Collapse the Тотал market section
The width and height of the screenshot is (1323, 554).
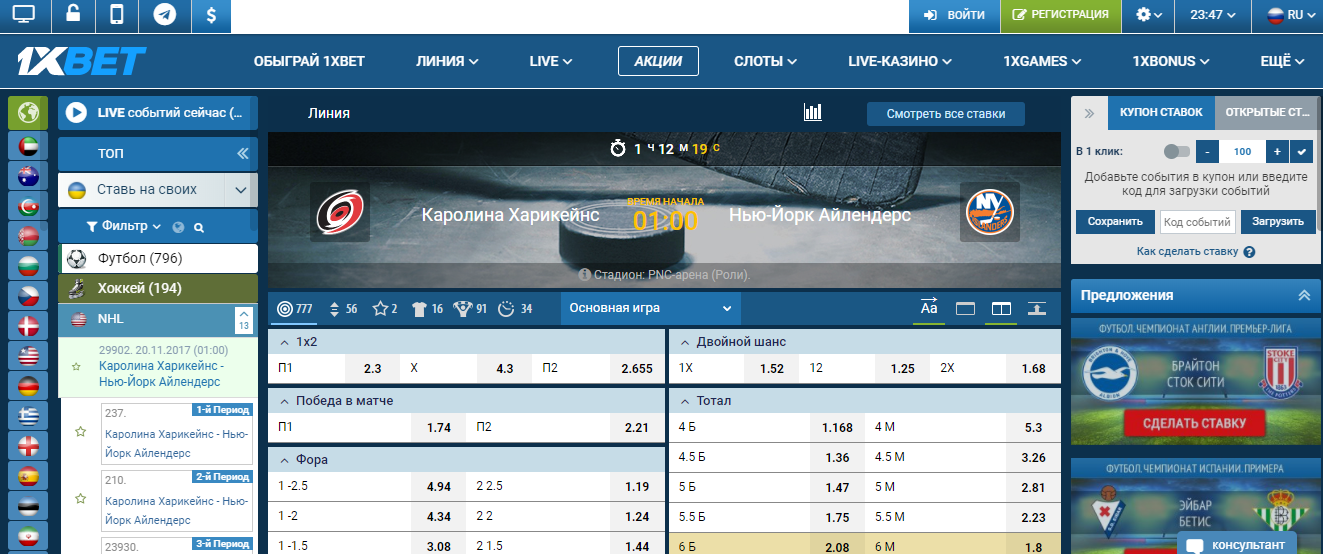coord(865,400)
